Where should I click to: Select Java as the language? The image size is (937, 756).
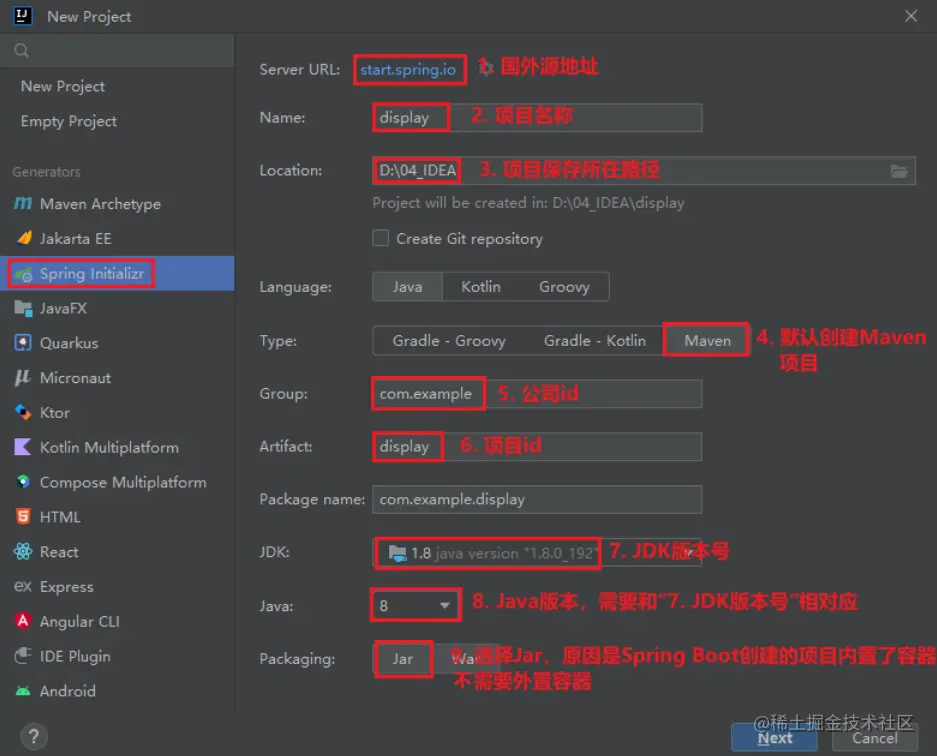click(408, 287)
